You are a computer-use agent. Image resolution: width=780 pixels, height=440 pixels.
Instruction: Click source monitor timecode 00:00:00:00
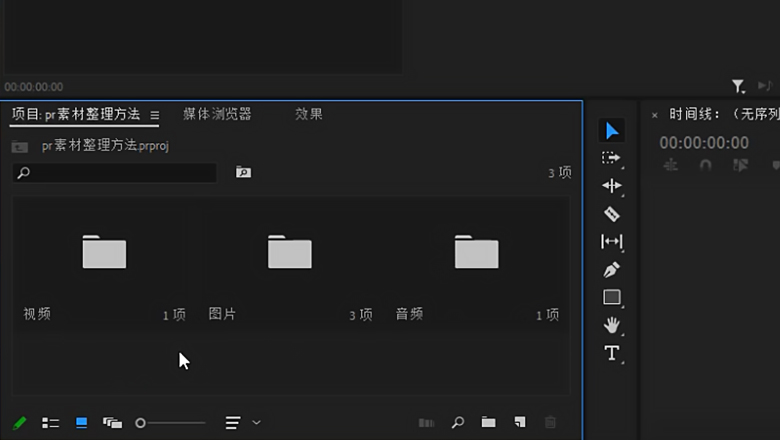pyautogui.click(x=34, y=87)
